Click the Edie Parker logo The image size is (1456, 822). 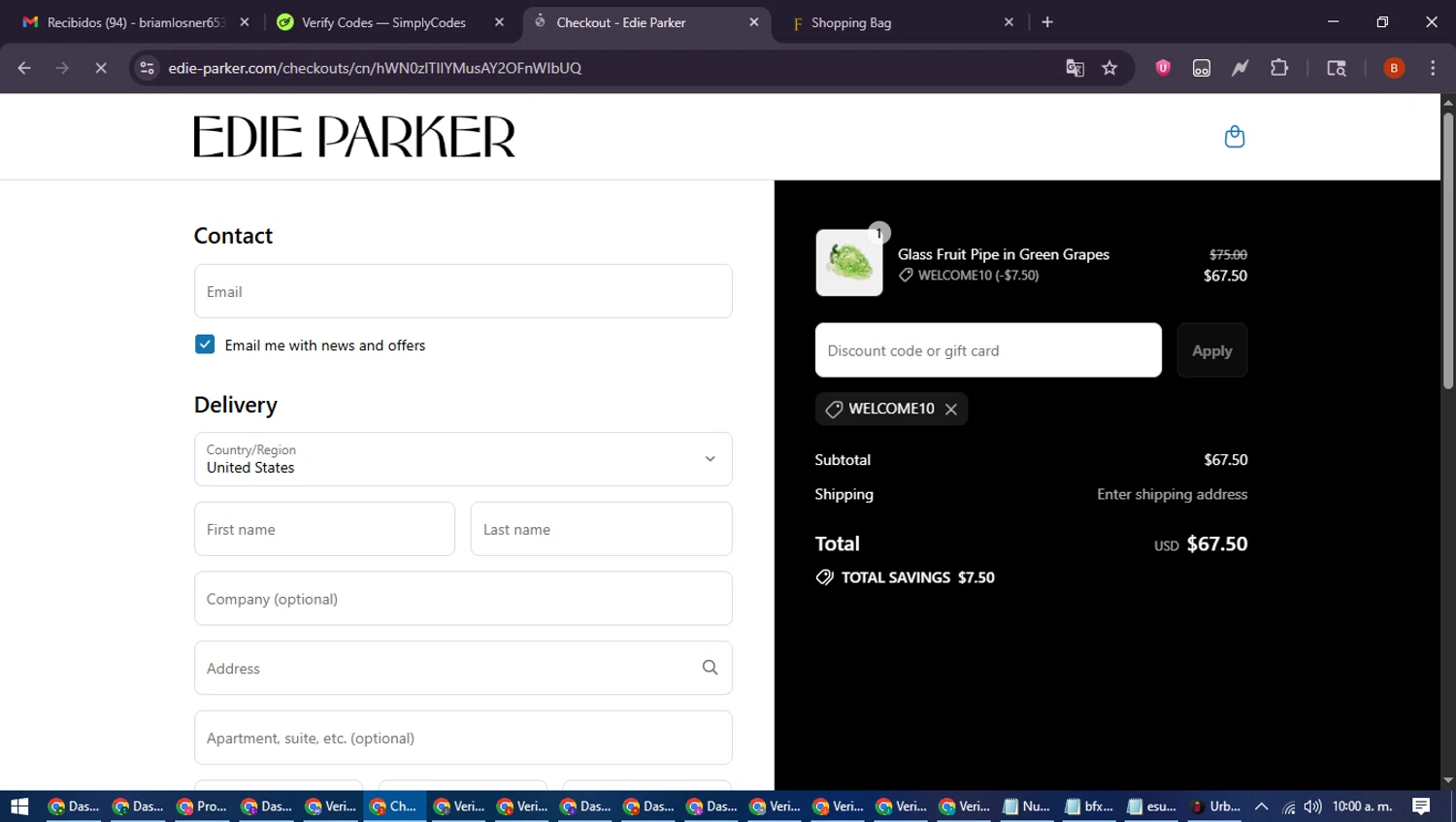pyautogui.click(x=354, y=137)
